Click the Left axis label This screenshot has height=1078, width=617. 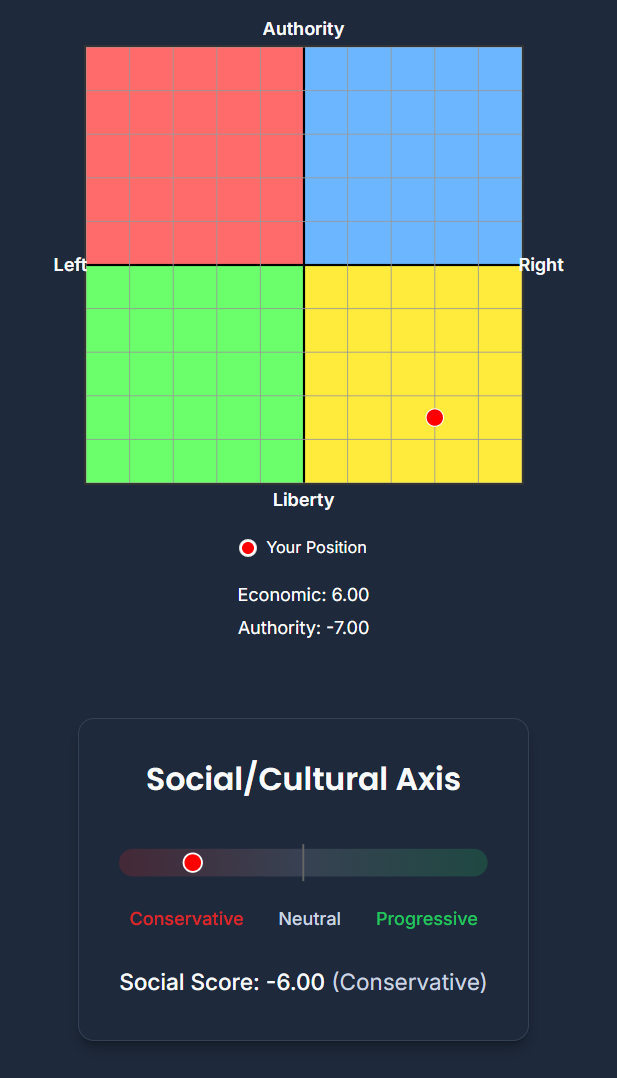click(x=70, y=265)
